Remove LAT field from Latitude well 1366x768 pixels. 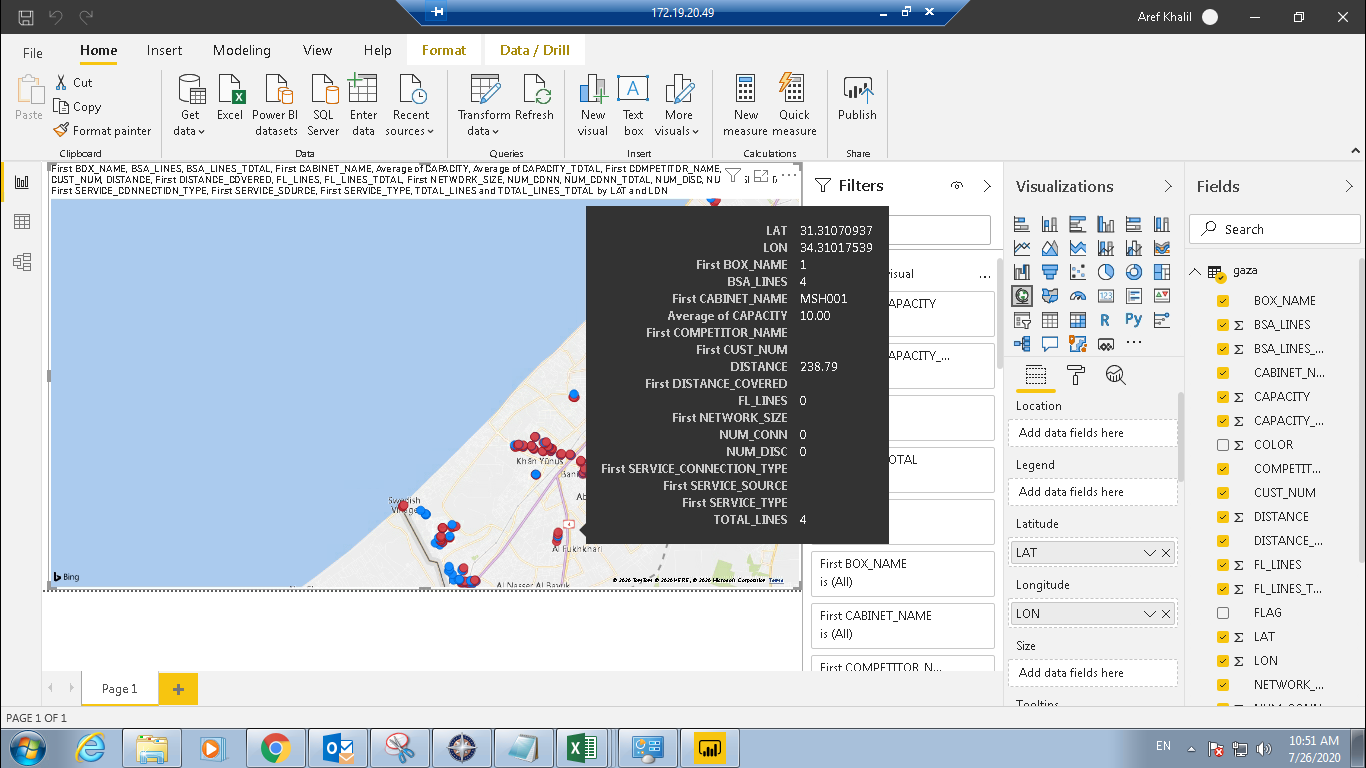pos(1166,553)
